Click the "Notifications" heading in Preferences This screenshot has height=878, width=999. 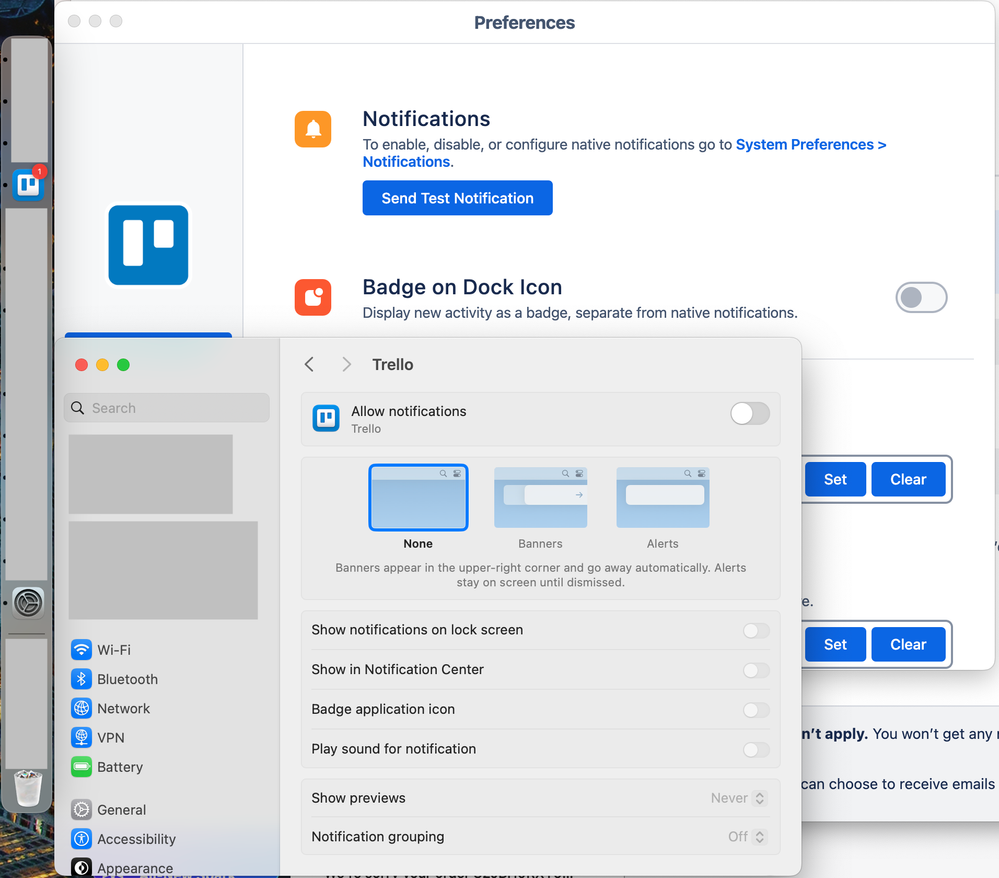coord(426,119)
